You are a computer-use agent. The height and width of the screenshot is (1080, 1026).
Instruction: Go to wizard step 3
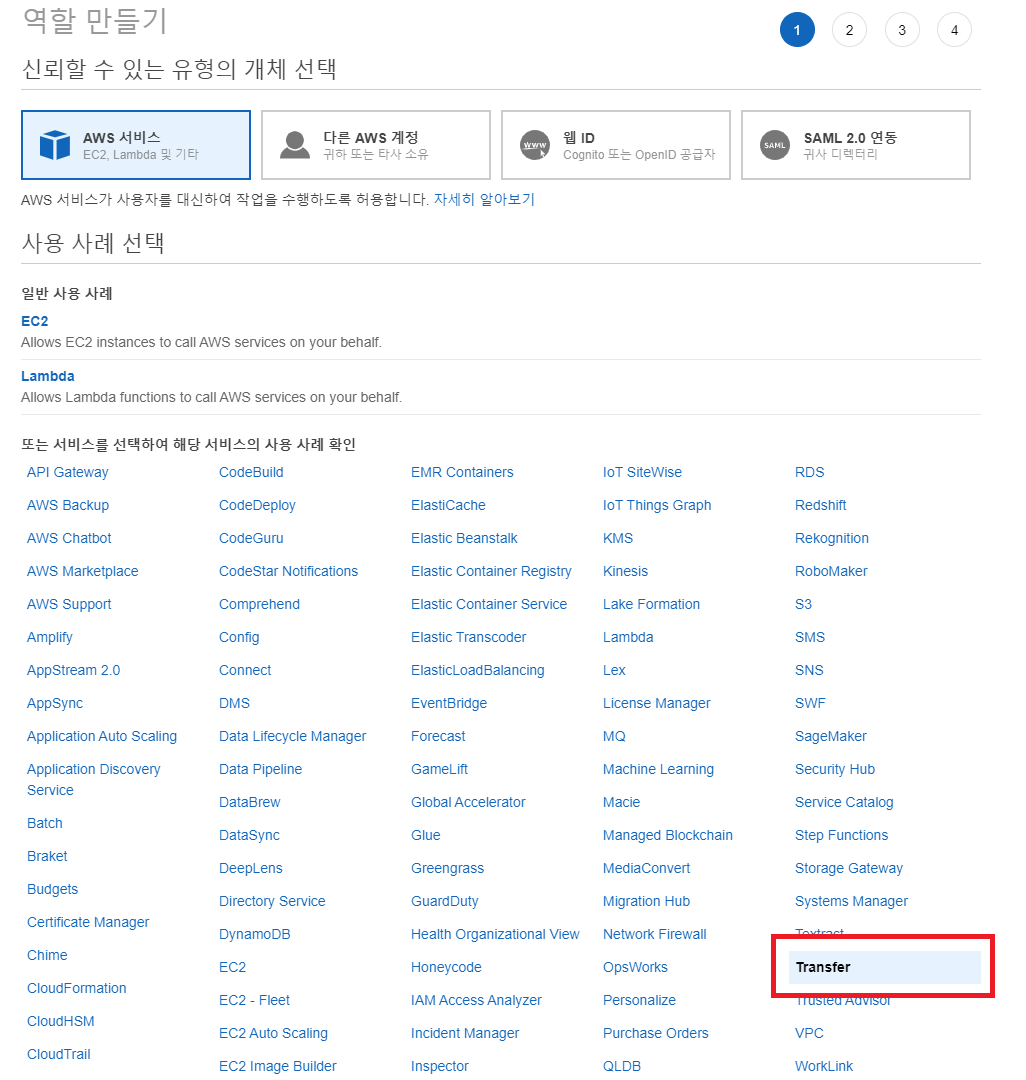pyautogui.click(x=902, y=30)
